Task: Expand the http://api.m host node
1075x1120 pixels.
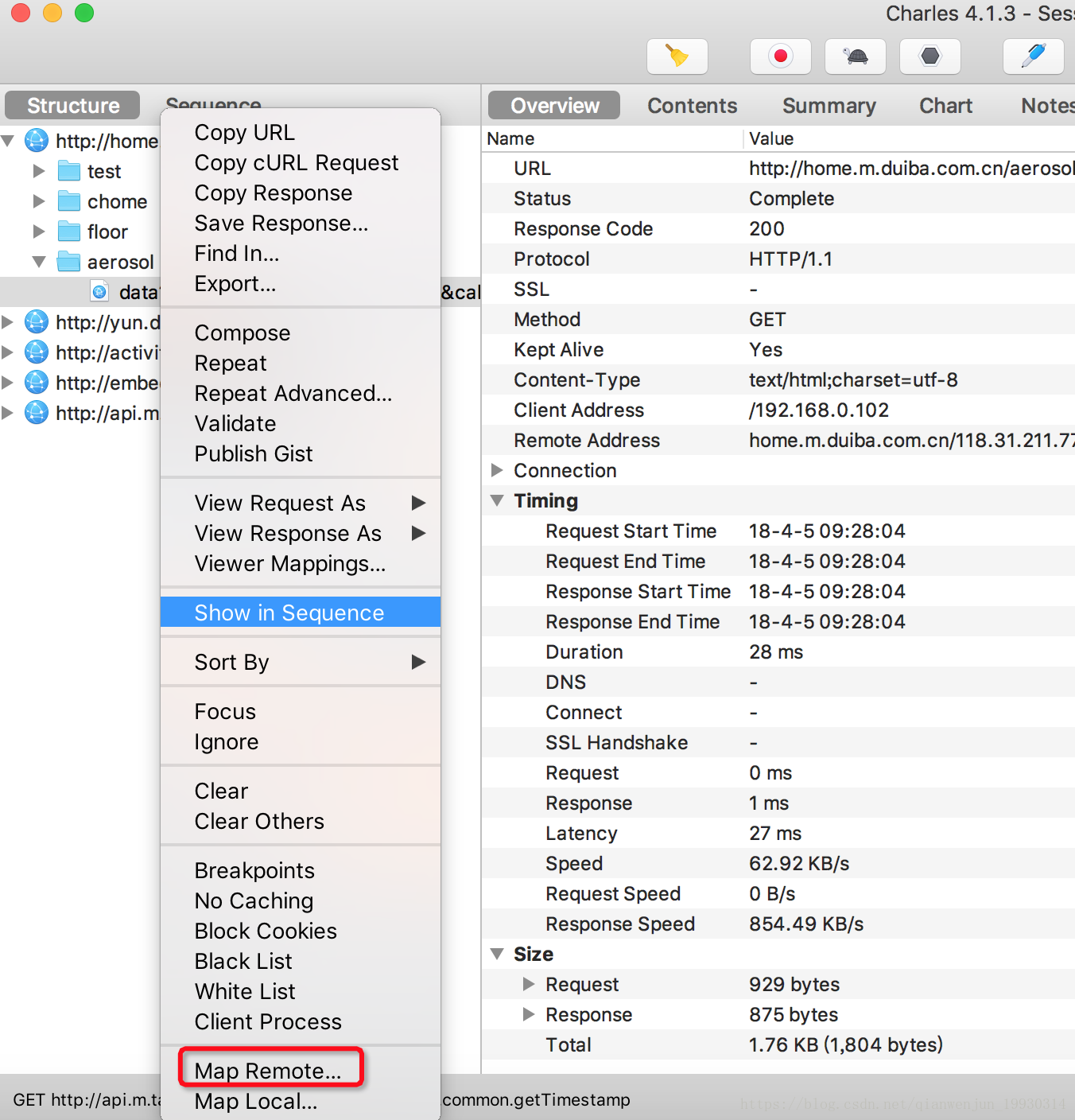Action: click(8, 413)
